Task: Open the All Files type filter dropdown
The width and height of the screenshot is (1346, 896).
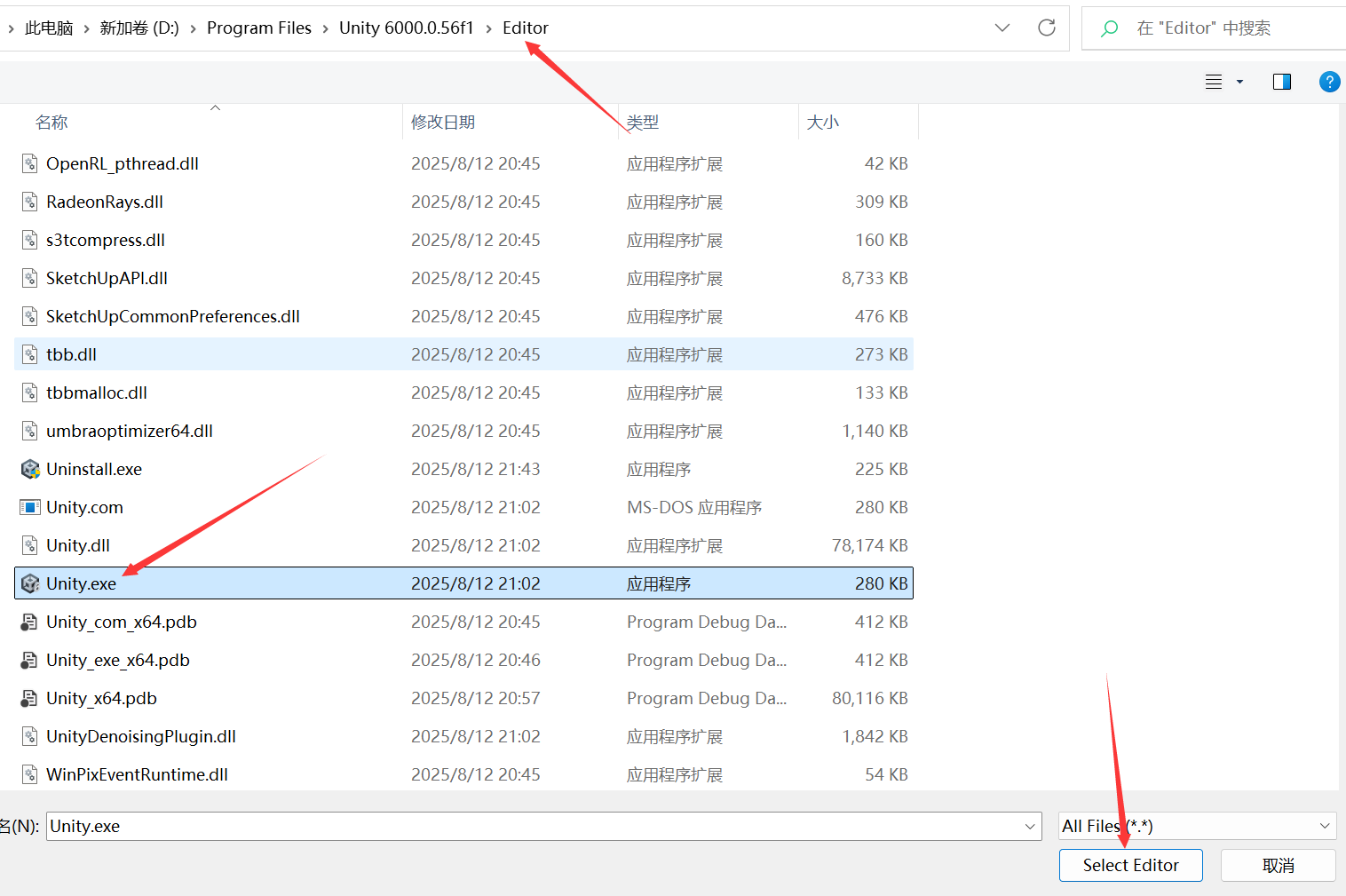Action: tap(1325, 826)
